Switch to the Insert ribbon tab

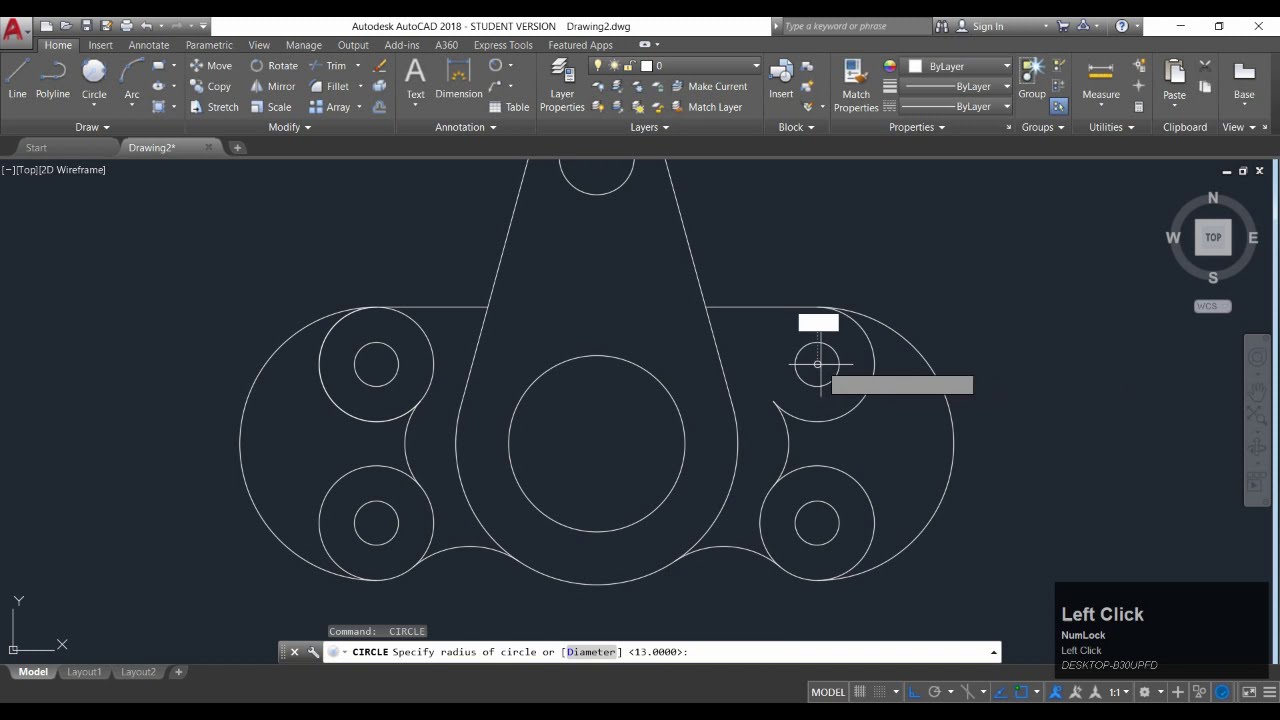pos(100,45)
